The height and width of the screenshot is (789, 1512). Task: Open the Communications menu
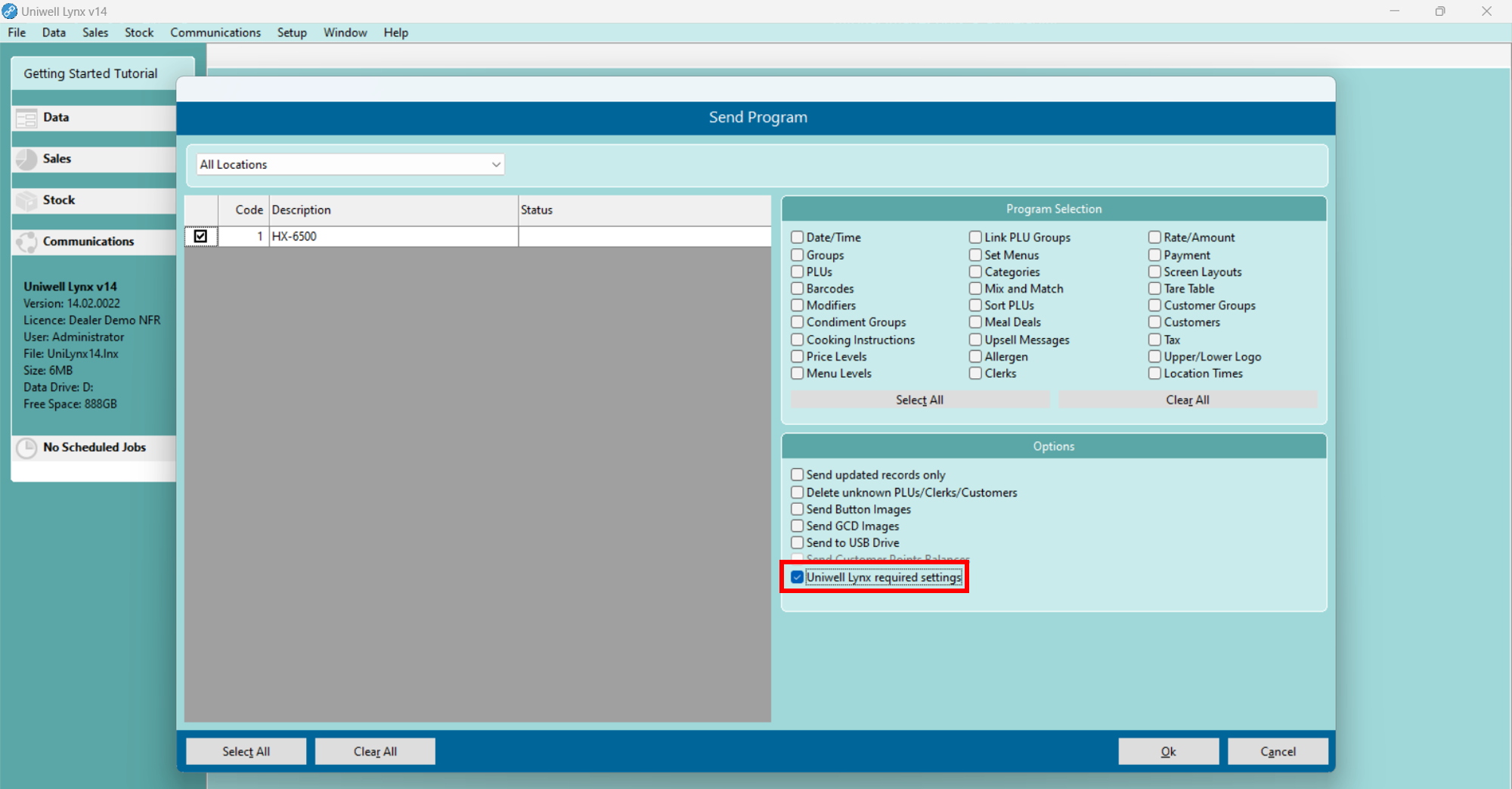pyautogui.click(x=215, y=33)
